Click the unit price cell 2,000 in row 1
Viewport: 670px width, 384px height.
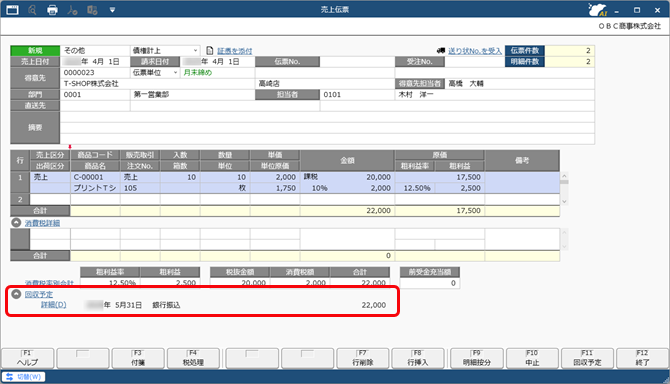coord(275,177)
